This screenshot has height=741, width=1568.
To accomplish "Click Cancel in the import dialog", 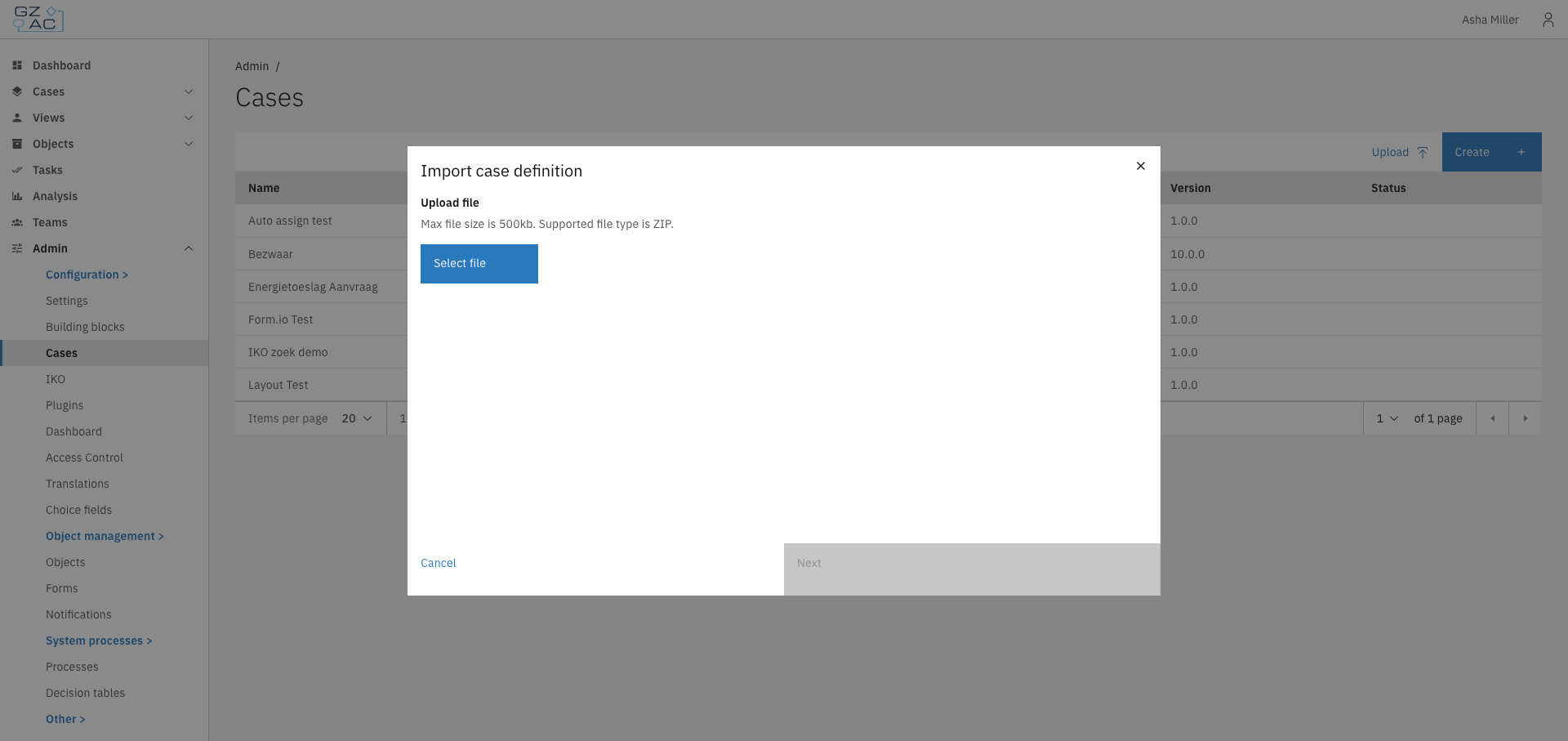I will pos(439,563).
